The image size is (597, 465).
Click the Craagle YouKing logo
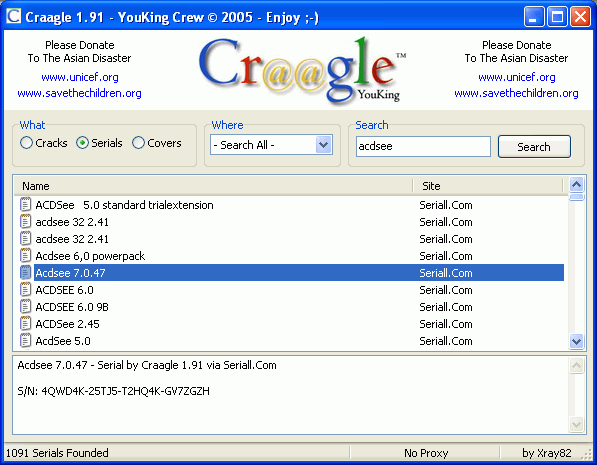point(302,70)
